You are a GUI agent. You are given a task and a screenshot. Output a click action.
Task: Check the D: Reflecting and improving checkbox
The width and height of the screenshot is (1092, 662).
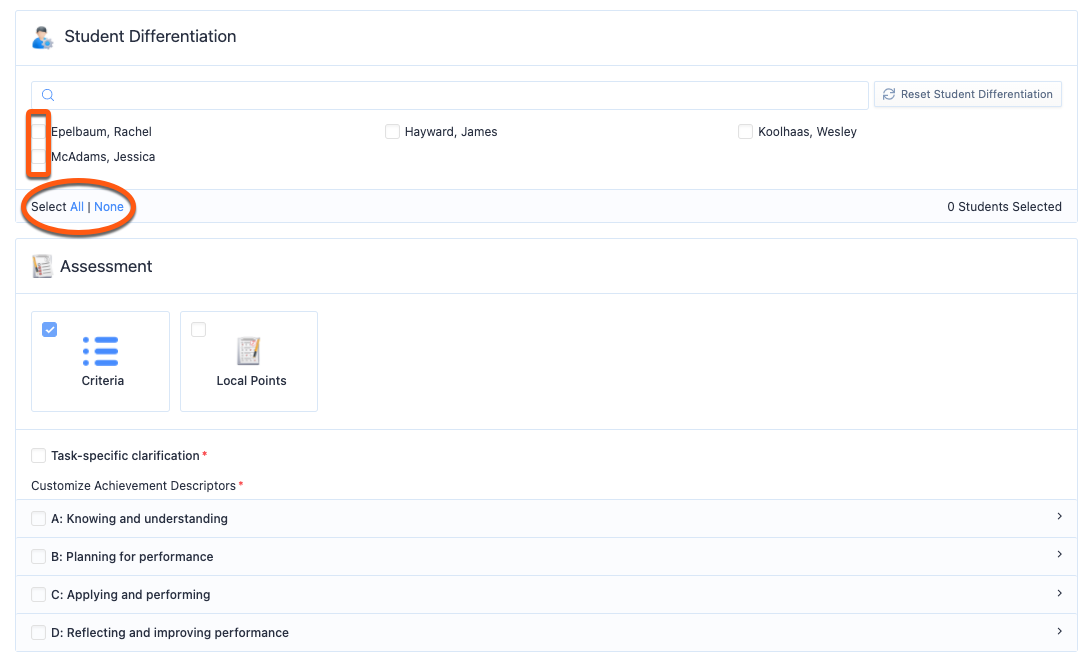(x=39, y=632)
